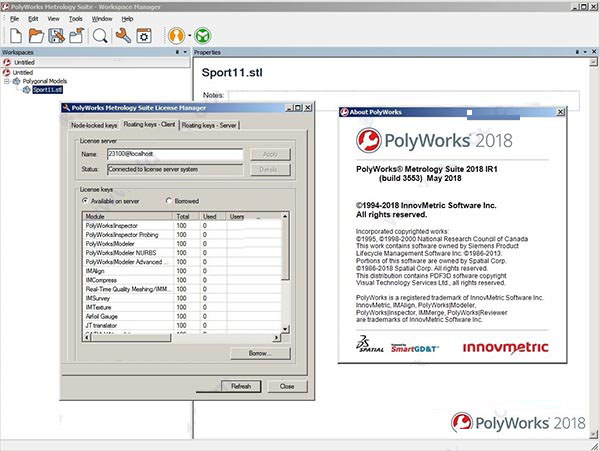Open the Window menu
600x451 pixels.
pos(102,19)
